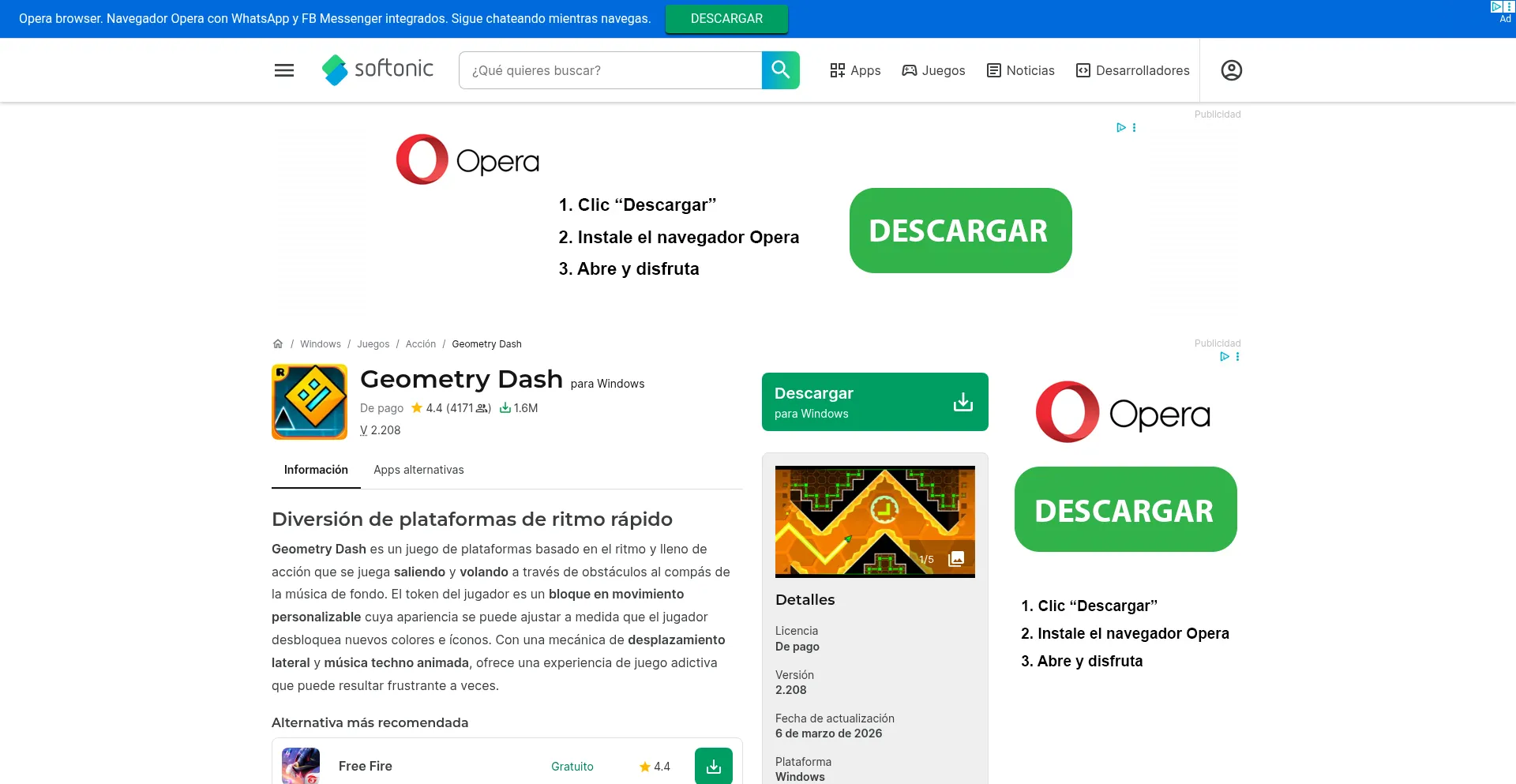This screenshot has height=784, width=1516.
Task: Open the Noticias navigation item
Action: (1020, 70)
